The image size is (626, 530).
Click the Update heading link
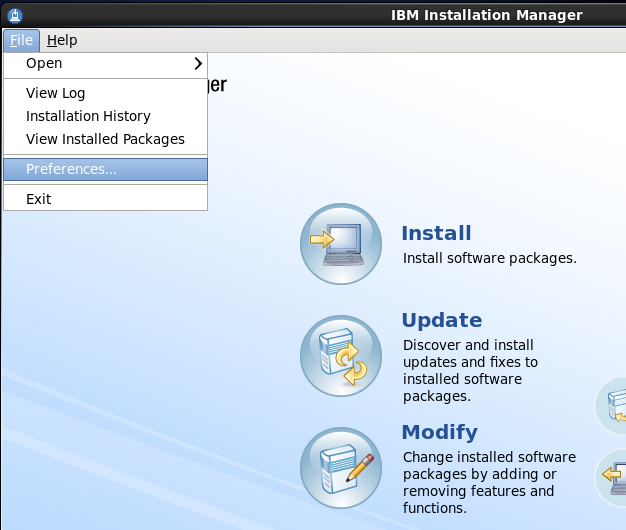[x=442, y=320]
